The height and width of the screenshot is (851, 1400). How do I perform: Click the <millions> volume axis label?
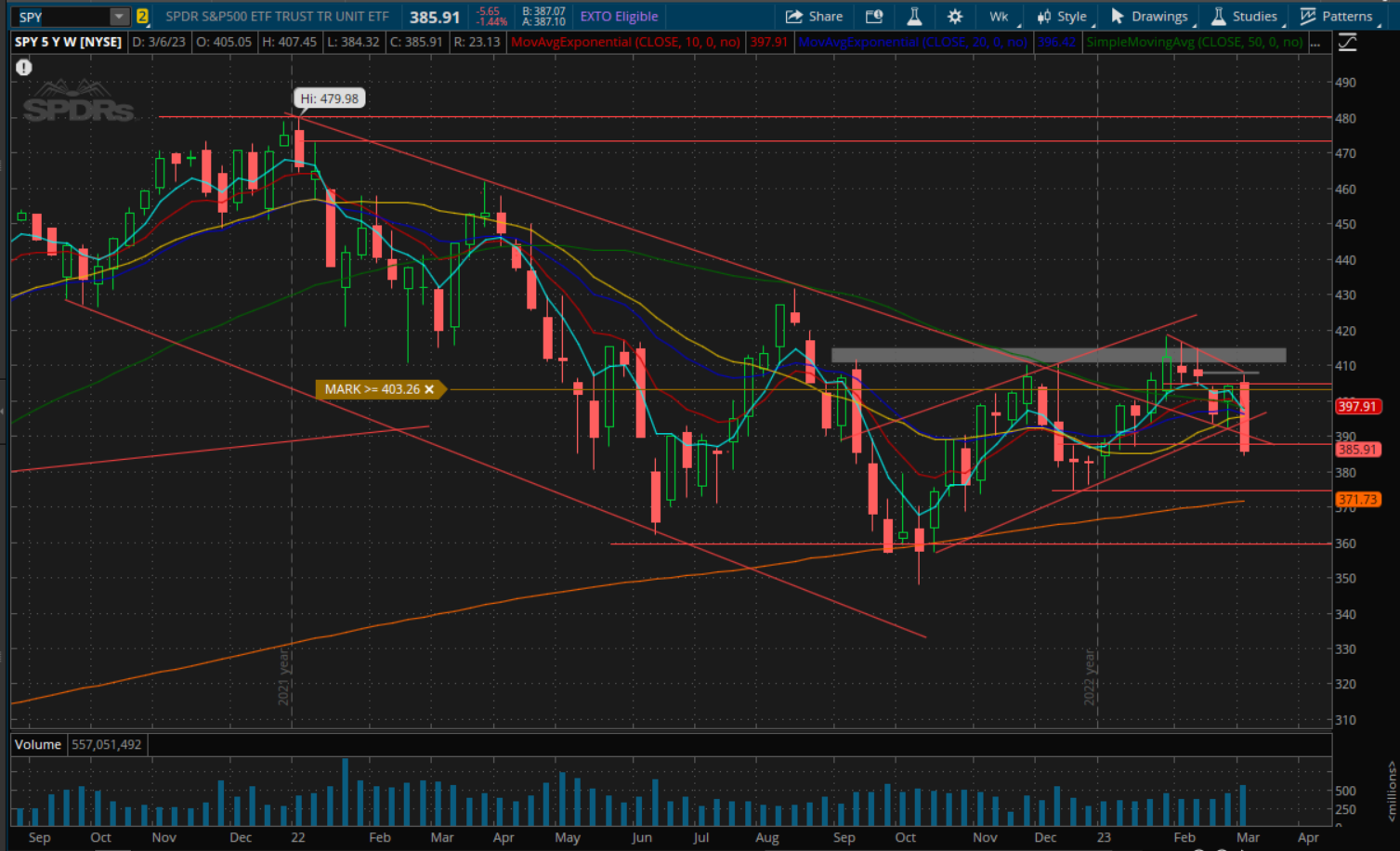(1391, 792)
